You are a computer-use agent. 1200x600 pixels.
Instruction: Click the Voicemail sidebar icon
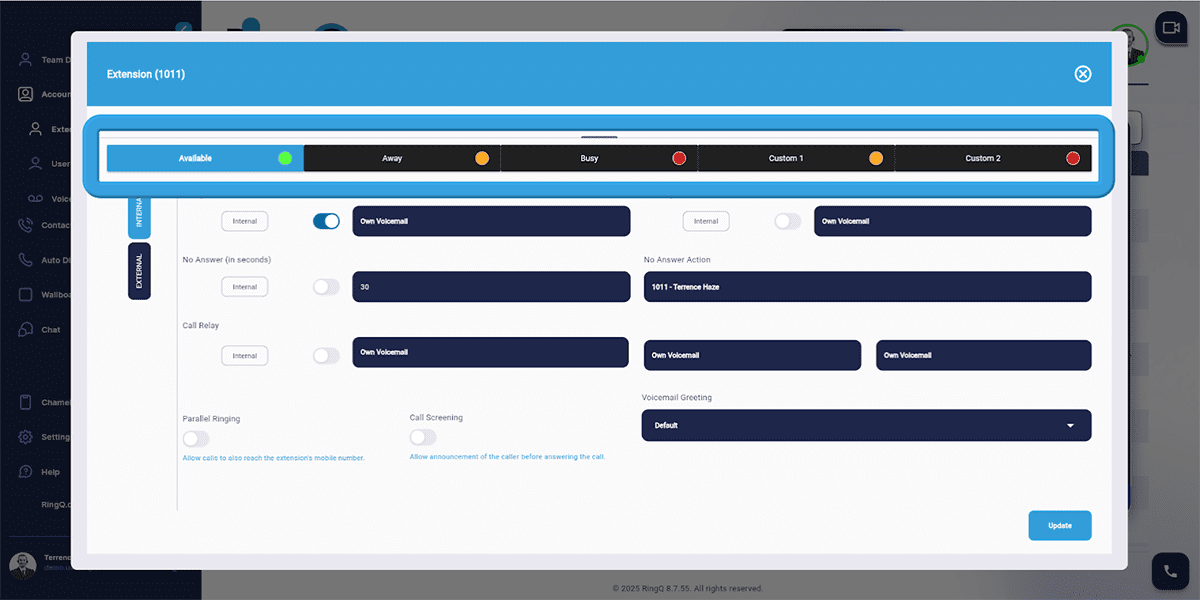click(36, 199)
